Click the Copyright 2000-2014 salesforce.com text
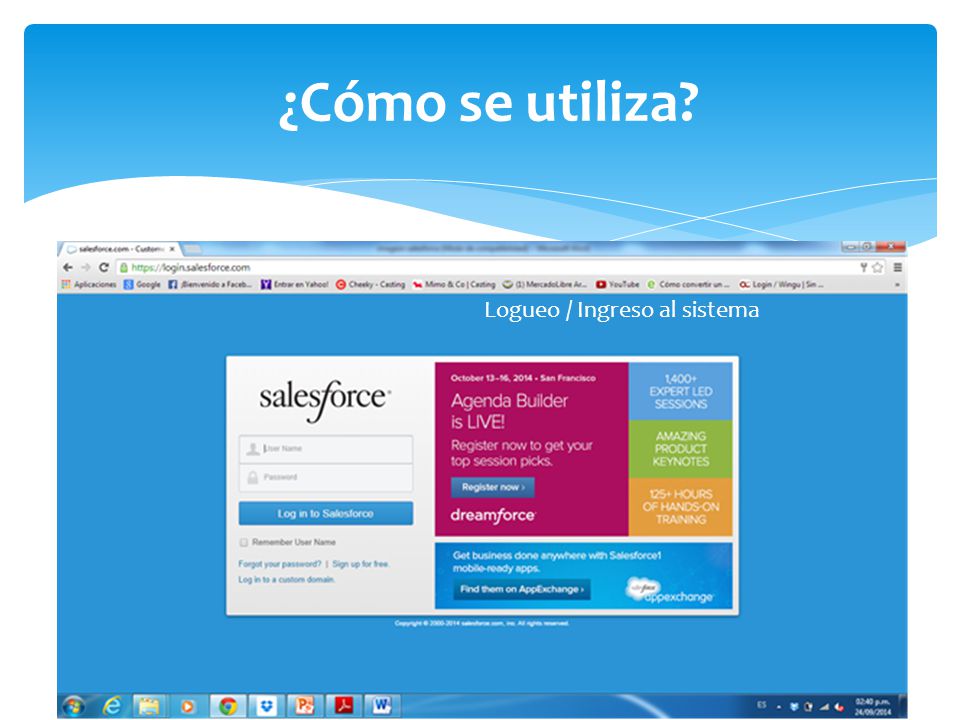This screenshot has width=960, height=720. coord(482,623)
